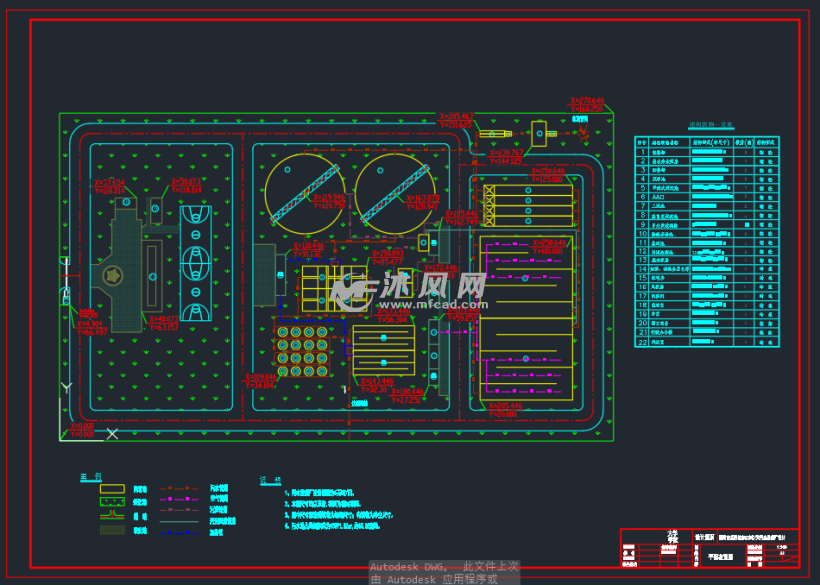
Task: Click the basketball court symbol
Action: click(196, 263)
